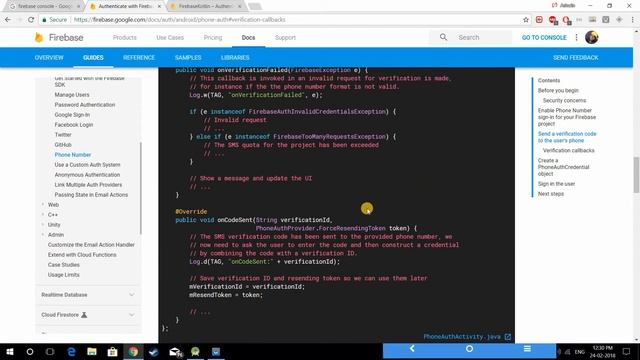
Task: Bookmark this page with the star icon
Action: click(526, 20)
